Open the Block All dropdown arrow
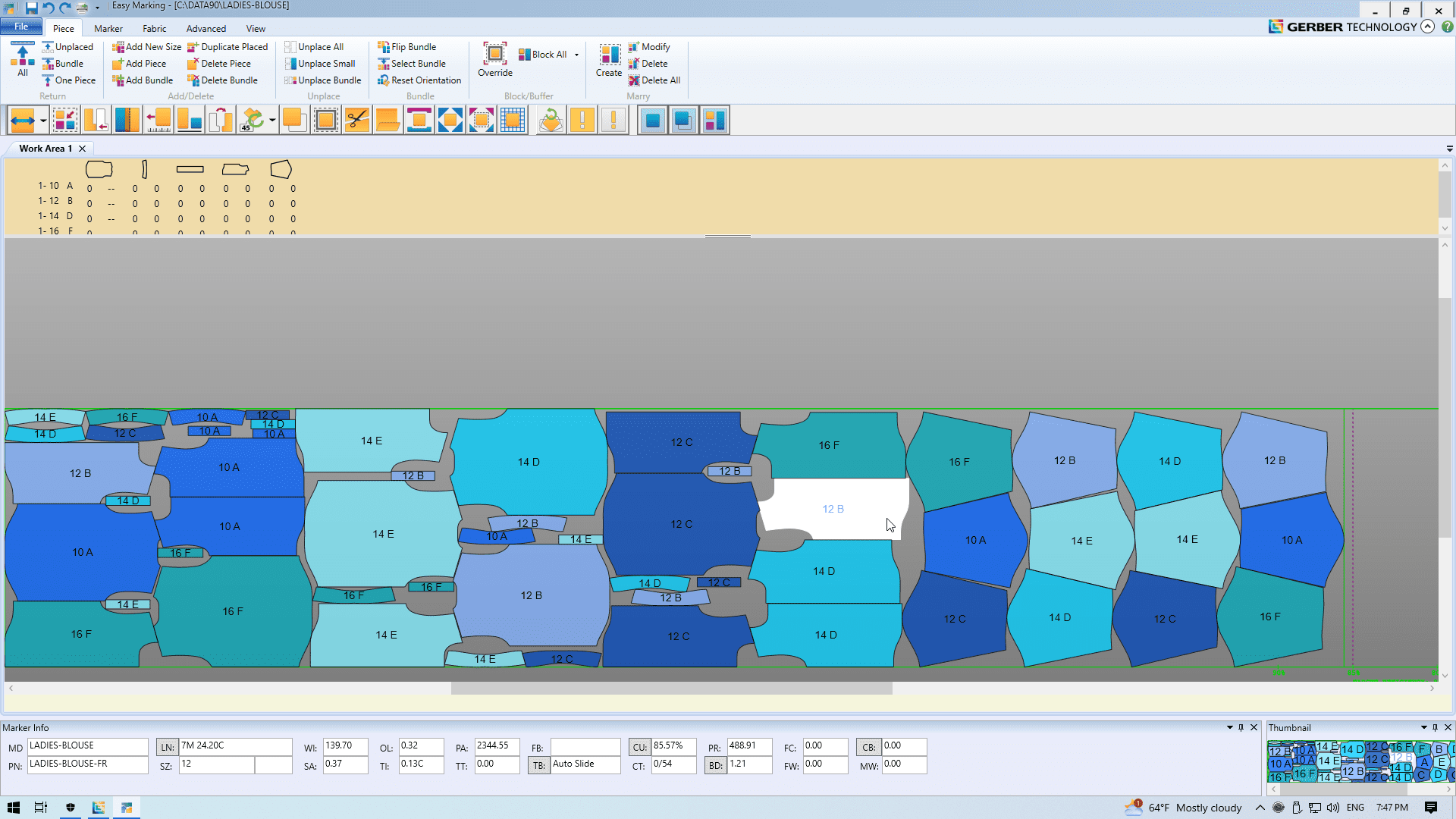The width and height of the screenshot is (1456, 819). (576, 55)
